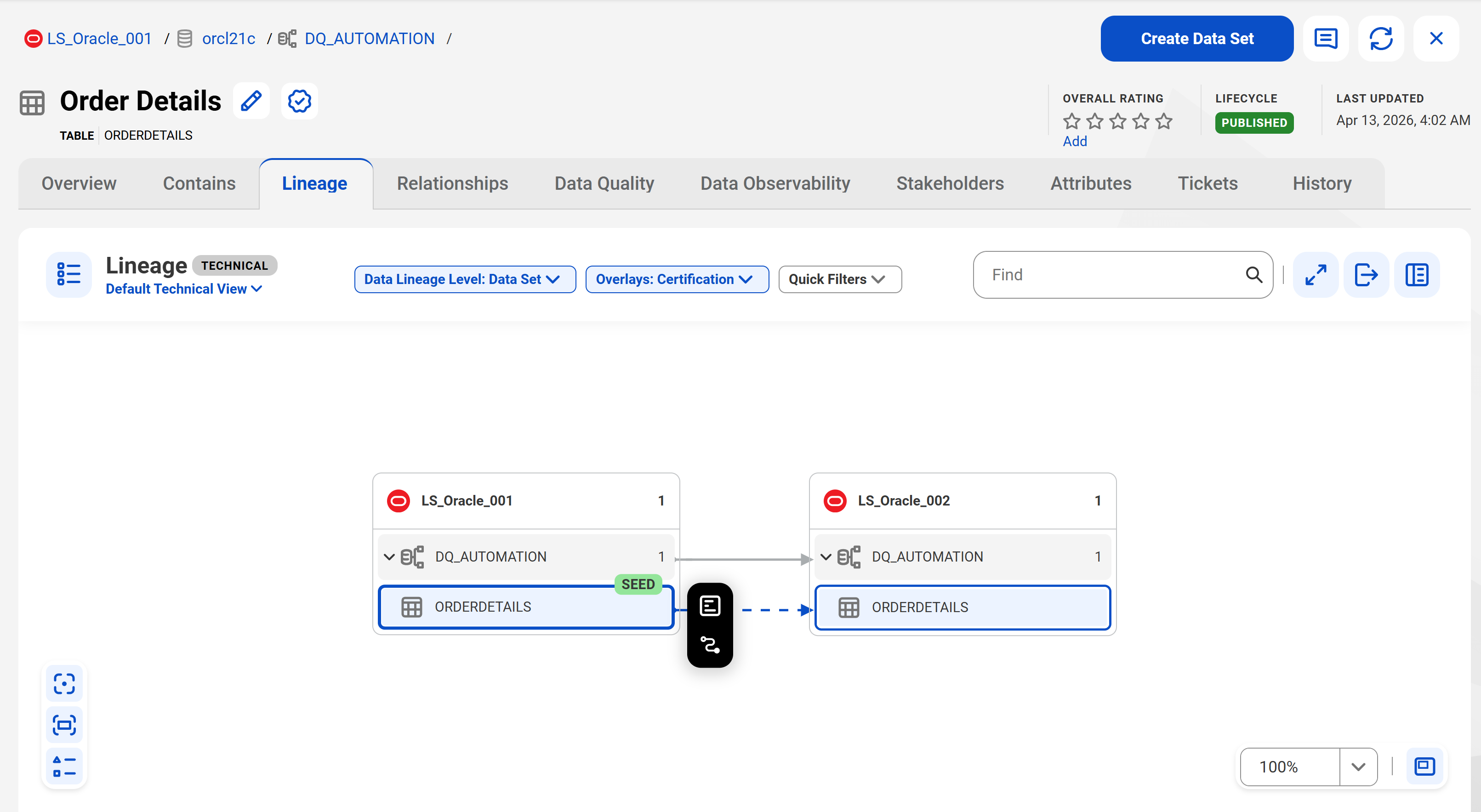Expand lineage to full screen
The image size is (1481, 812).
click(1316, 275)
